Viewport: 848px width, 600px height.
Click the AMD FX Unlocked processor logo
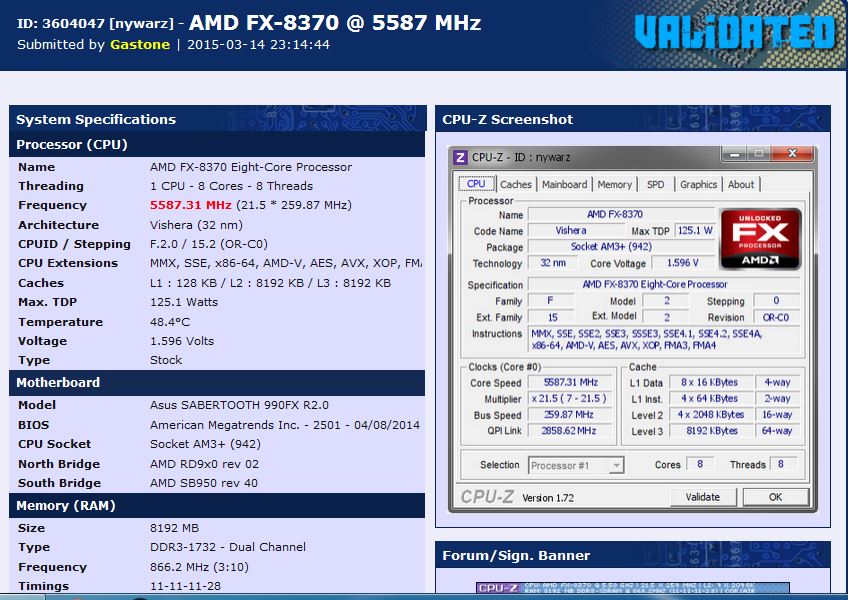(x=760, y=239)
